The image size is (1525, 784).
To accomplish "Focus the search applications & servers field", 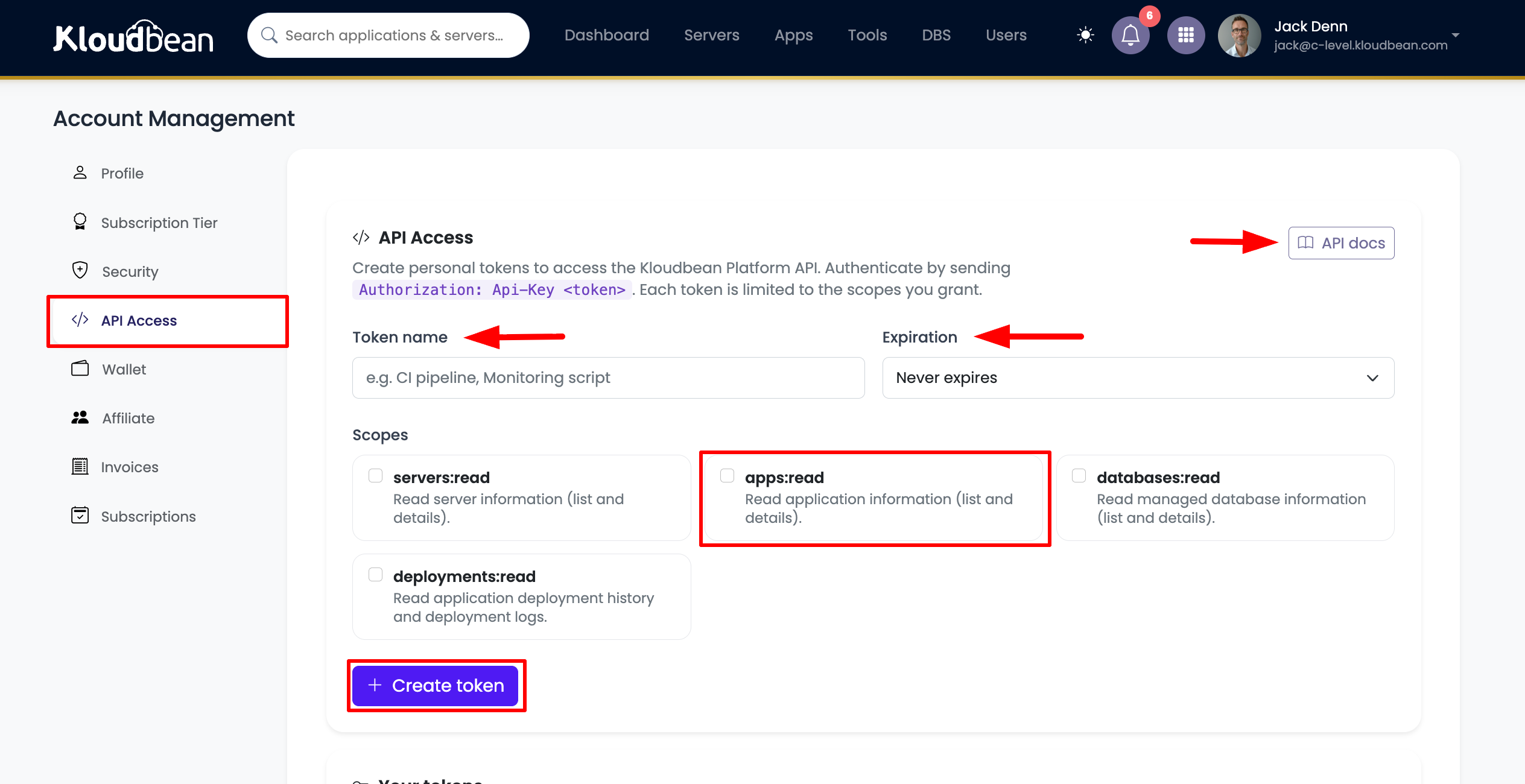I will pos(388,36).
